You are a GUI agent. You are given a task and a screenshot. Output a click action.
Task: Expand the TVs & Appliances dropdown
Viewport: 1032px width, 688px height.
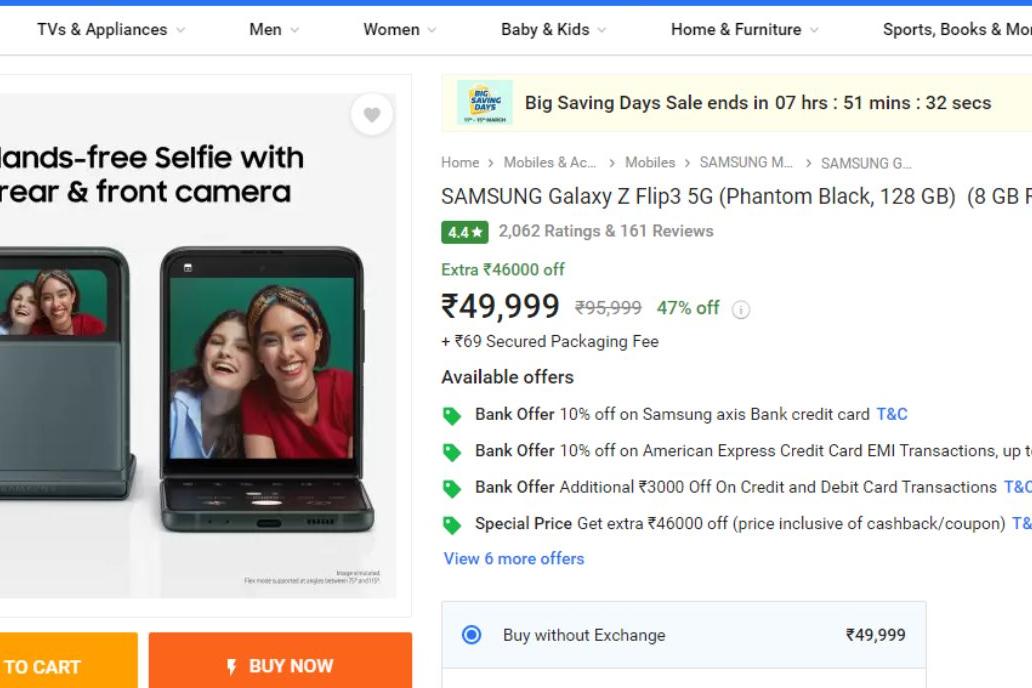110,30
